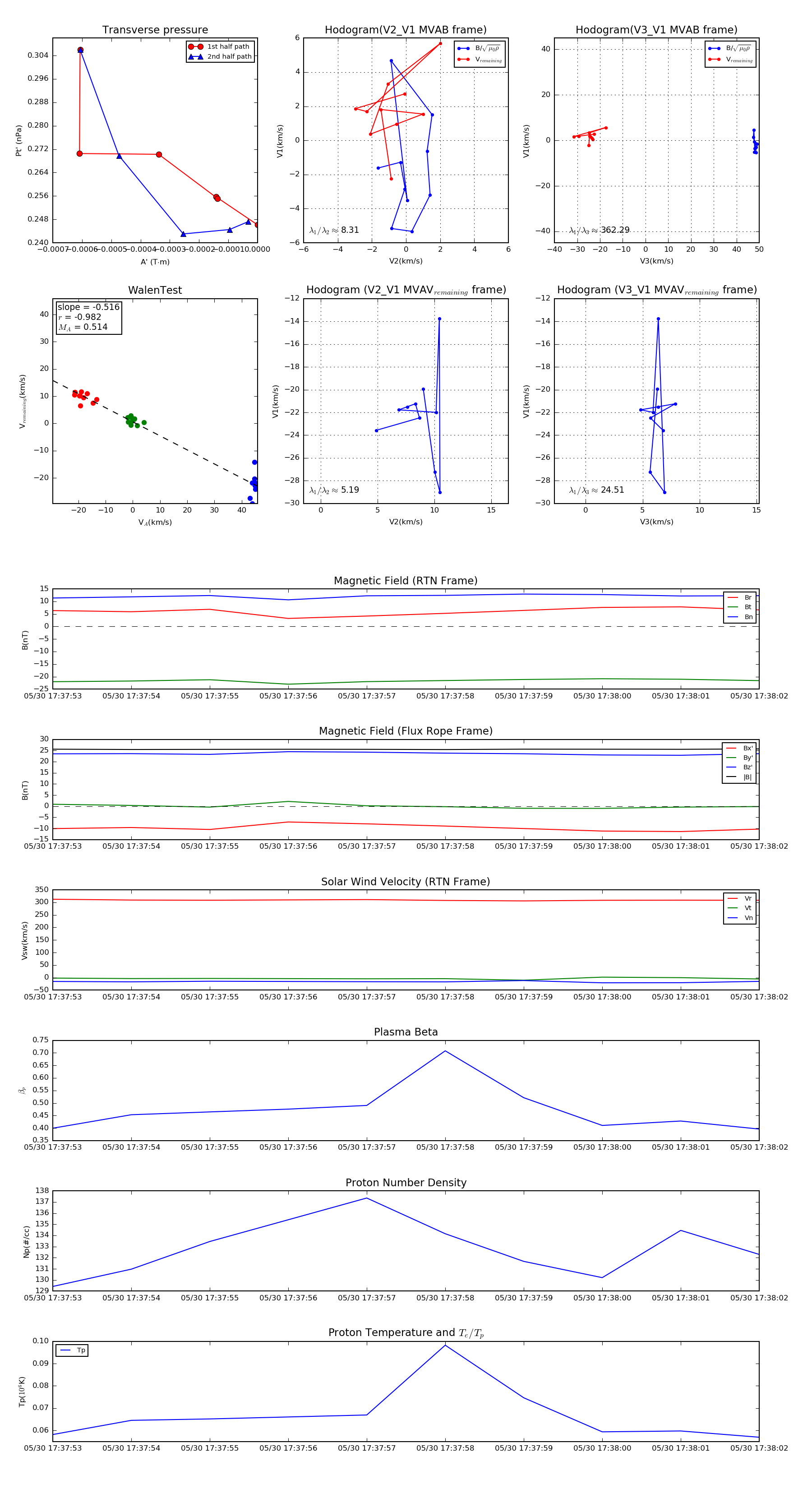This screenshot has height=1489, width=812.
Task: Click the "Transverse pressure" plot title
Action: click(155, 30)
